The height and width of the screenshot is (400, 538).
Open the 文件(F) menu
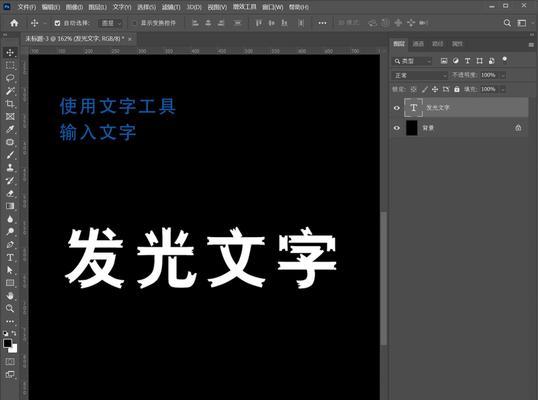[x=27, y=7]
